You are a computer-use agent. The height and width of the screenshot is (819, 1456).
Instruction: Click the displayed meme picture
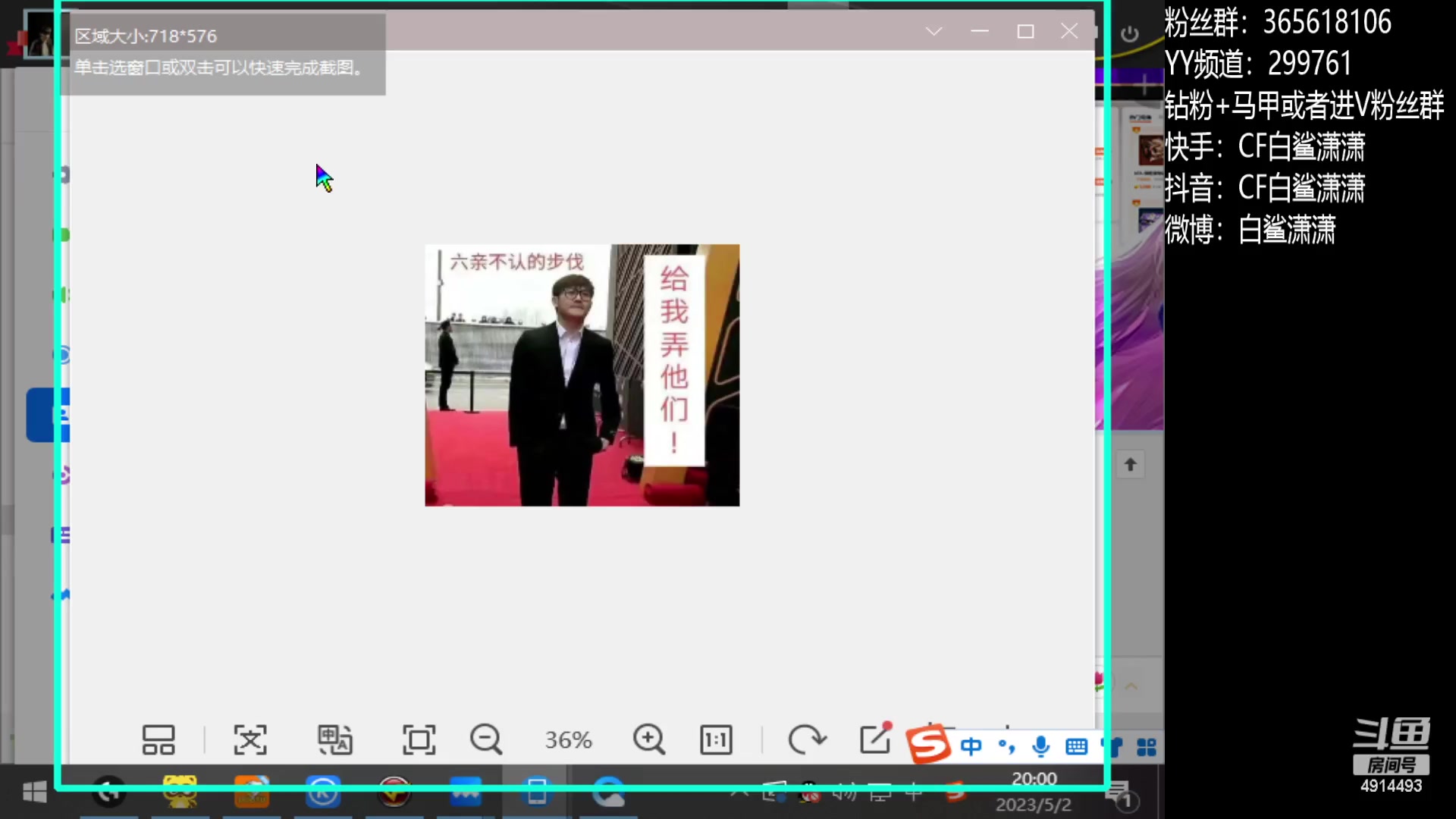(x=582, y=375)
